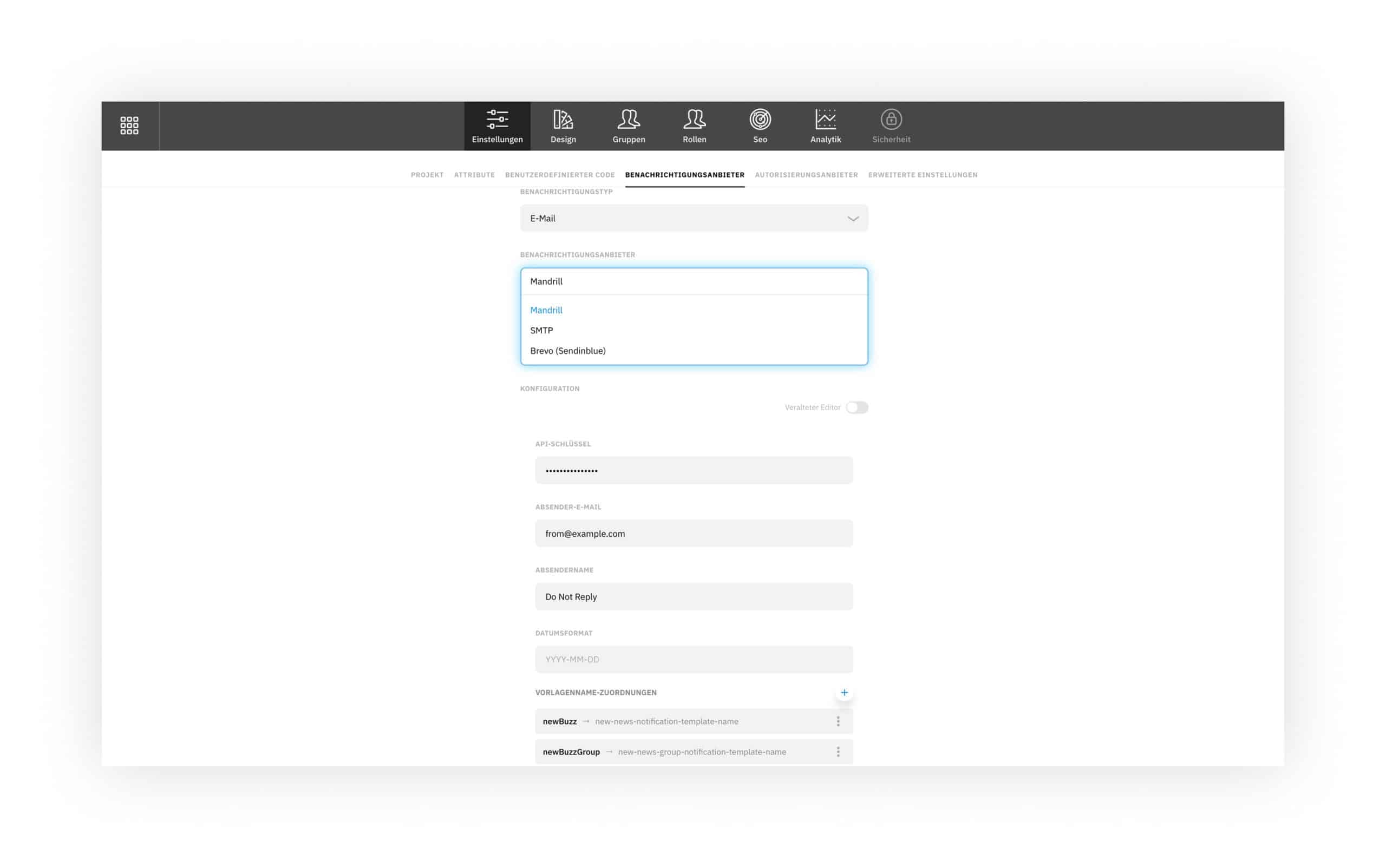Switch to the Autorisierungsanbieter tab

[x=805, y=174]
